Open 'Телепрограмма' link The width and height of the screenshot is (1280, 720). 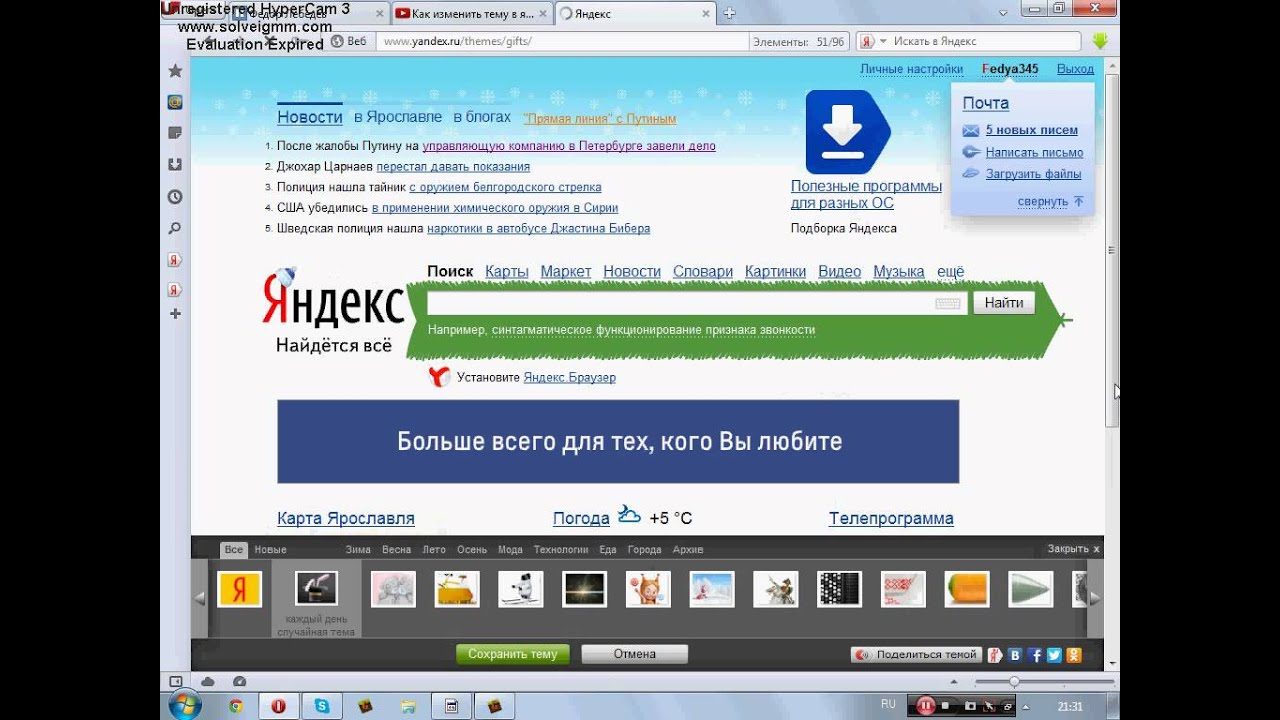click(891, 518)
